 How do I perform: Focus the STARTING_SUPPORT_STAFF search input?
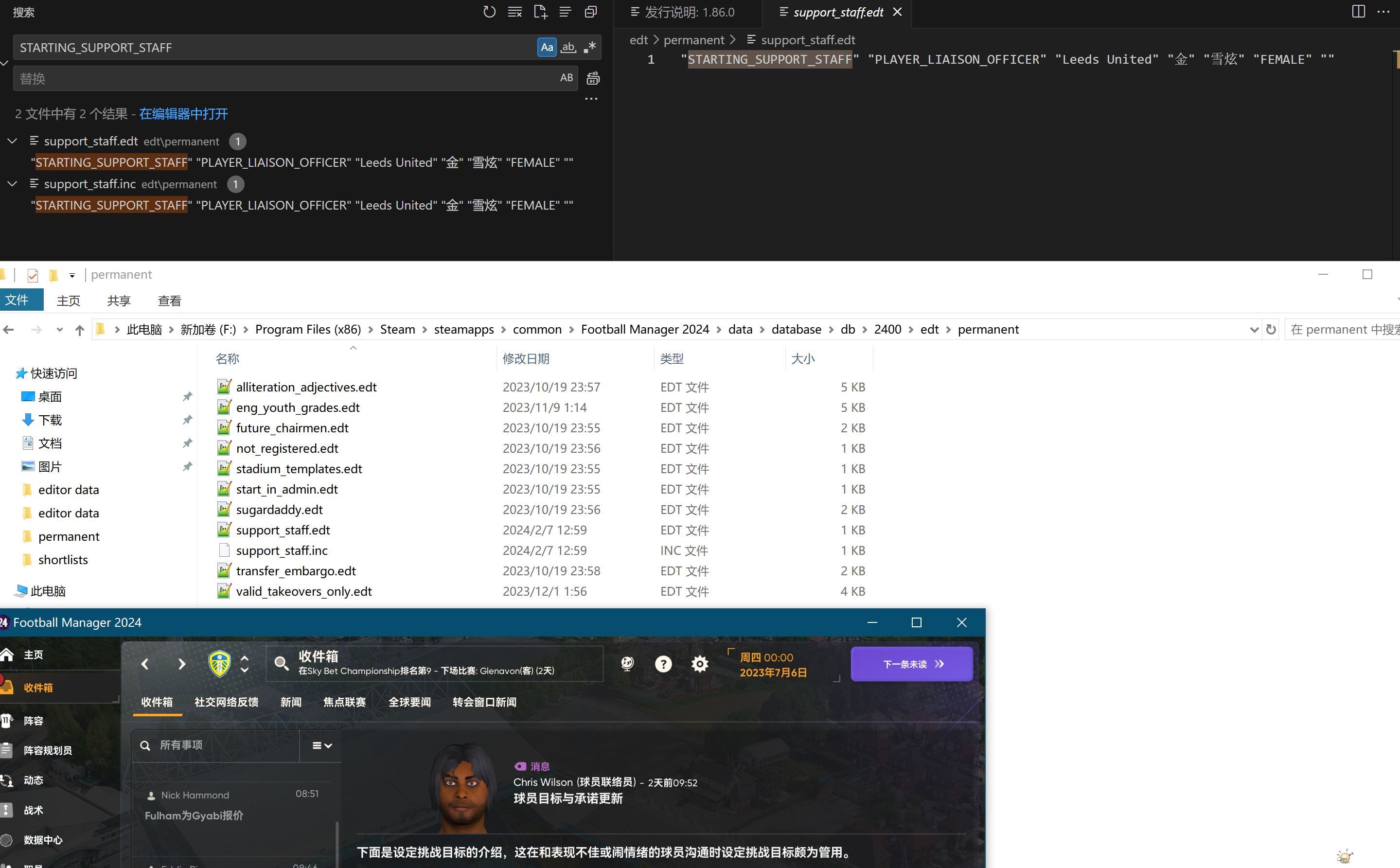click(x=276, y=47)
